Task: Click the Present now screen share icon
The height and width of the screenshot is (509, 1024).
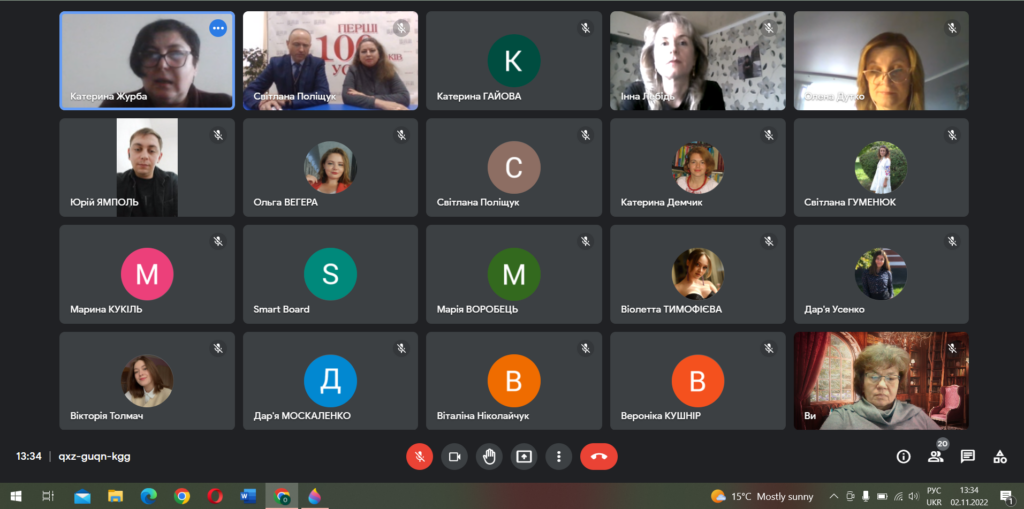Action: 524,456
